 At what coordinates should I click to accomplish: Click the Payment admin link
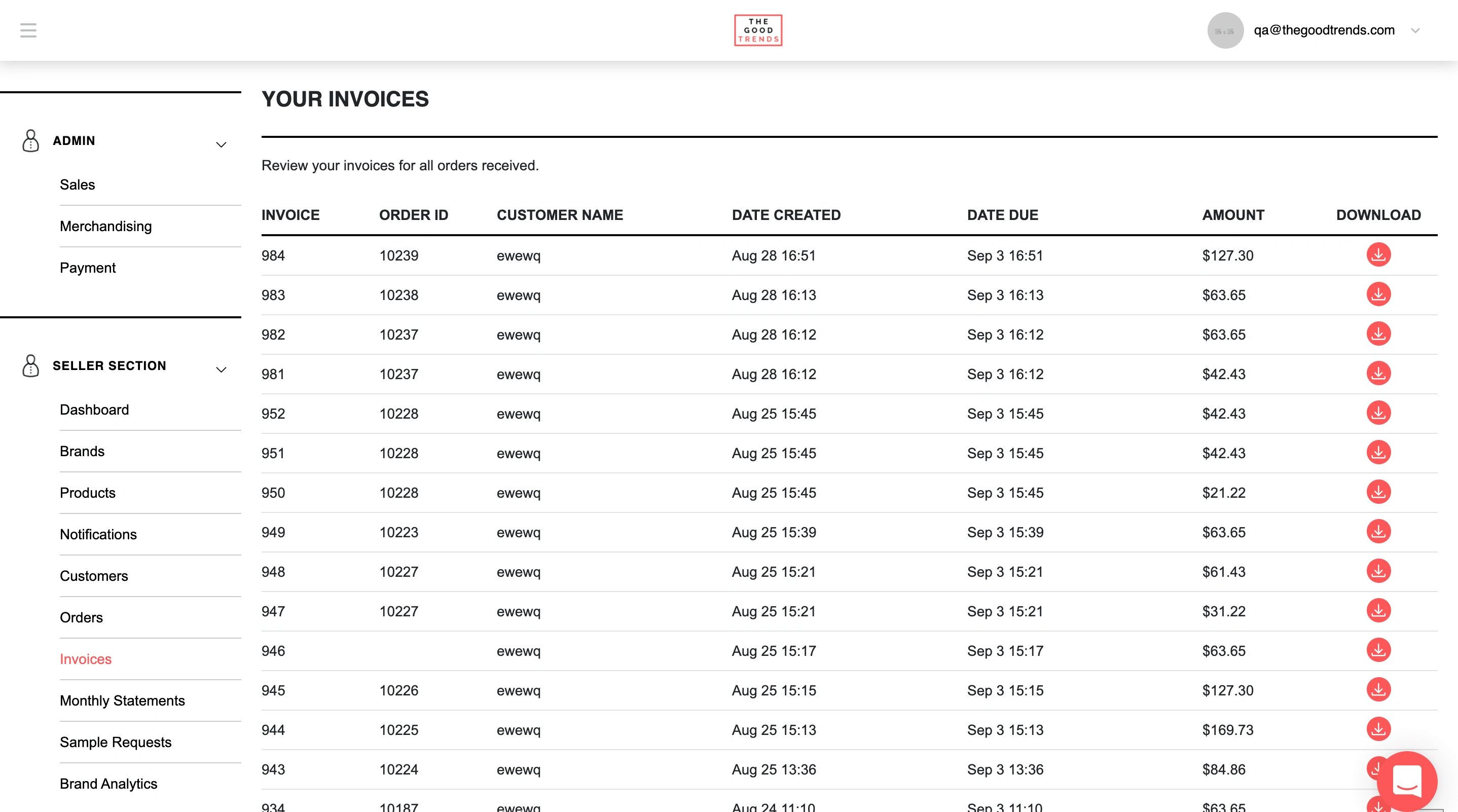pos(88,268)
